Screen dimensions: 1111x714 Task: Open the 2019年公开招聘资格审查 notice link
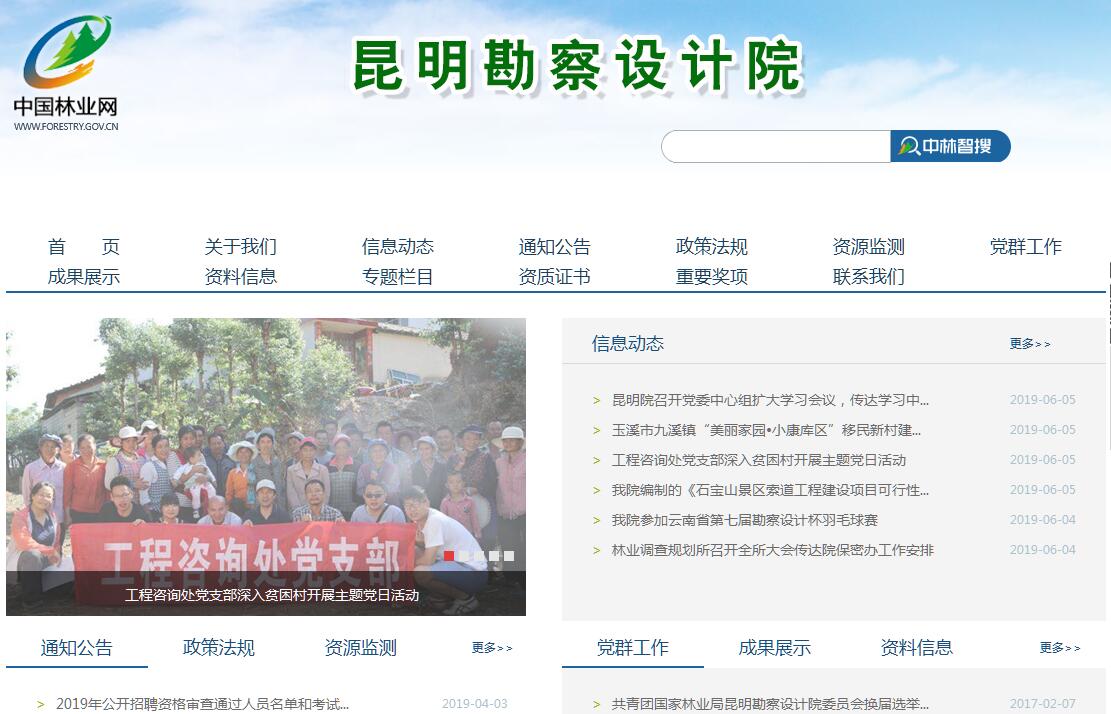pyautogui.click(x=203, y=704)
